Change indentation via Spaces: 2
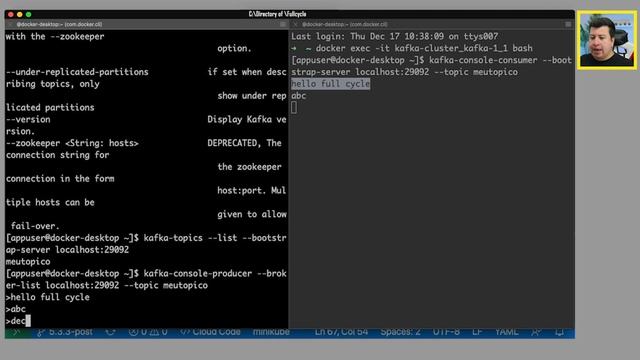 (x=400, y=332)
